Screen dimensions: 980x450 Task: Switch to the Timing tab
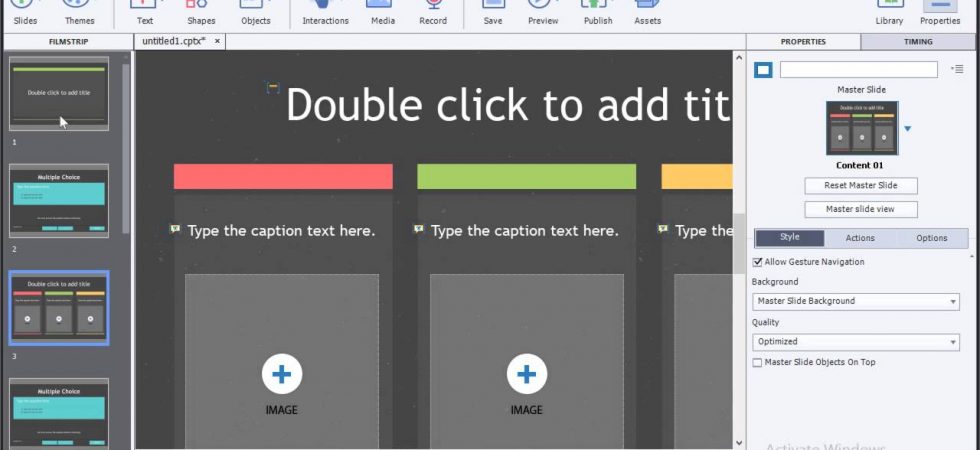(x=918, y=42)
